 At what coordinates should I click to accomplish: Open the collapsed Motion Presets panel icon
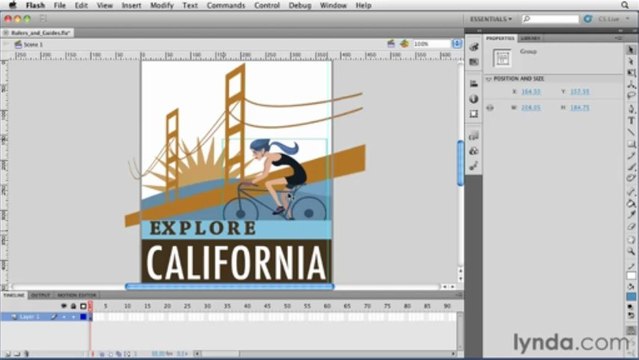[474, 166]
